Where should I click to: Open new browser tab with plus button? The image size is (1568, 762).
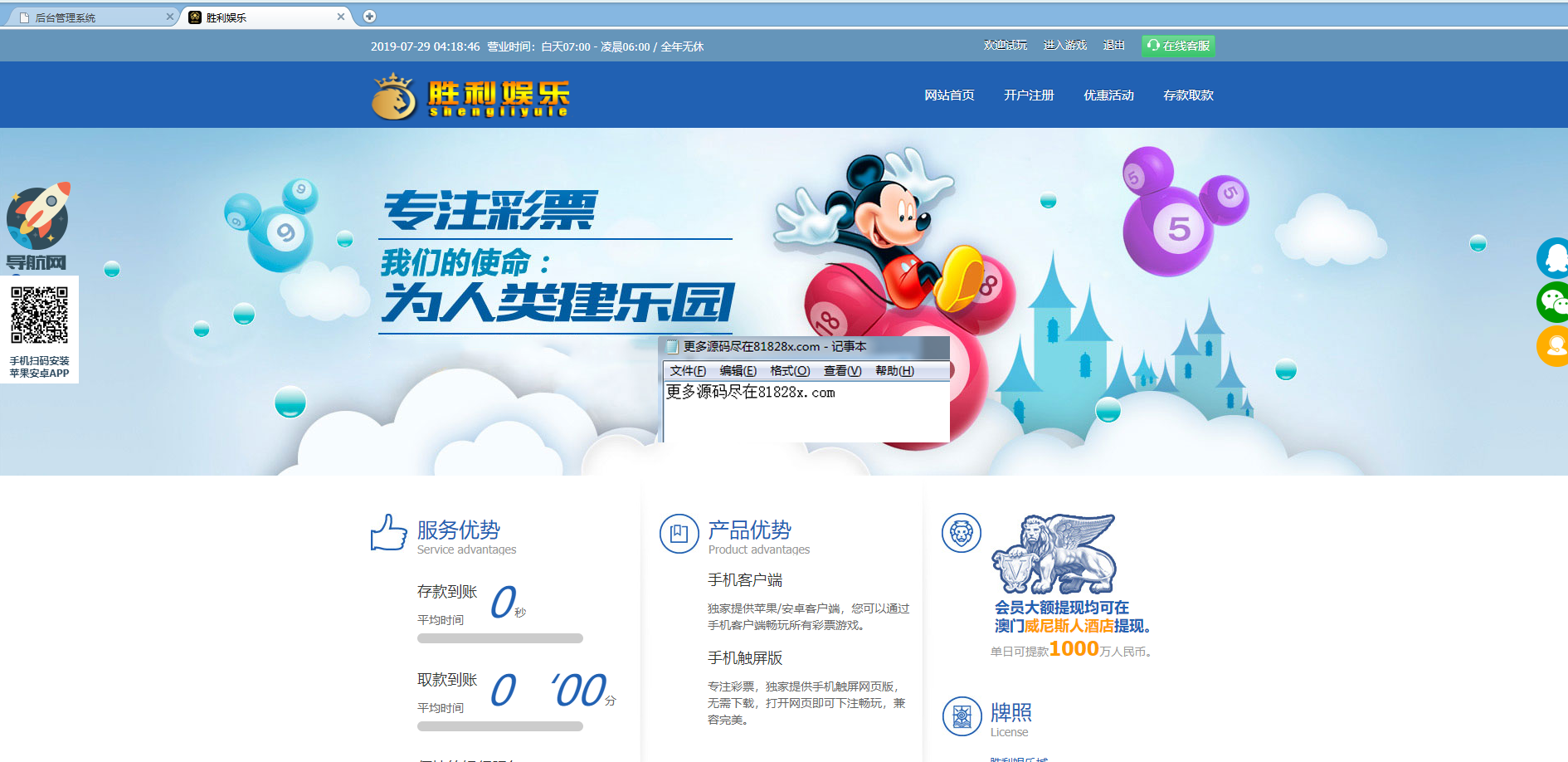[x=370, y=17]
